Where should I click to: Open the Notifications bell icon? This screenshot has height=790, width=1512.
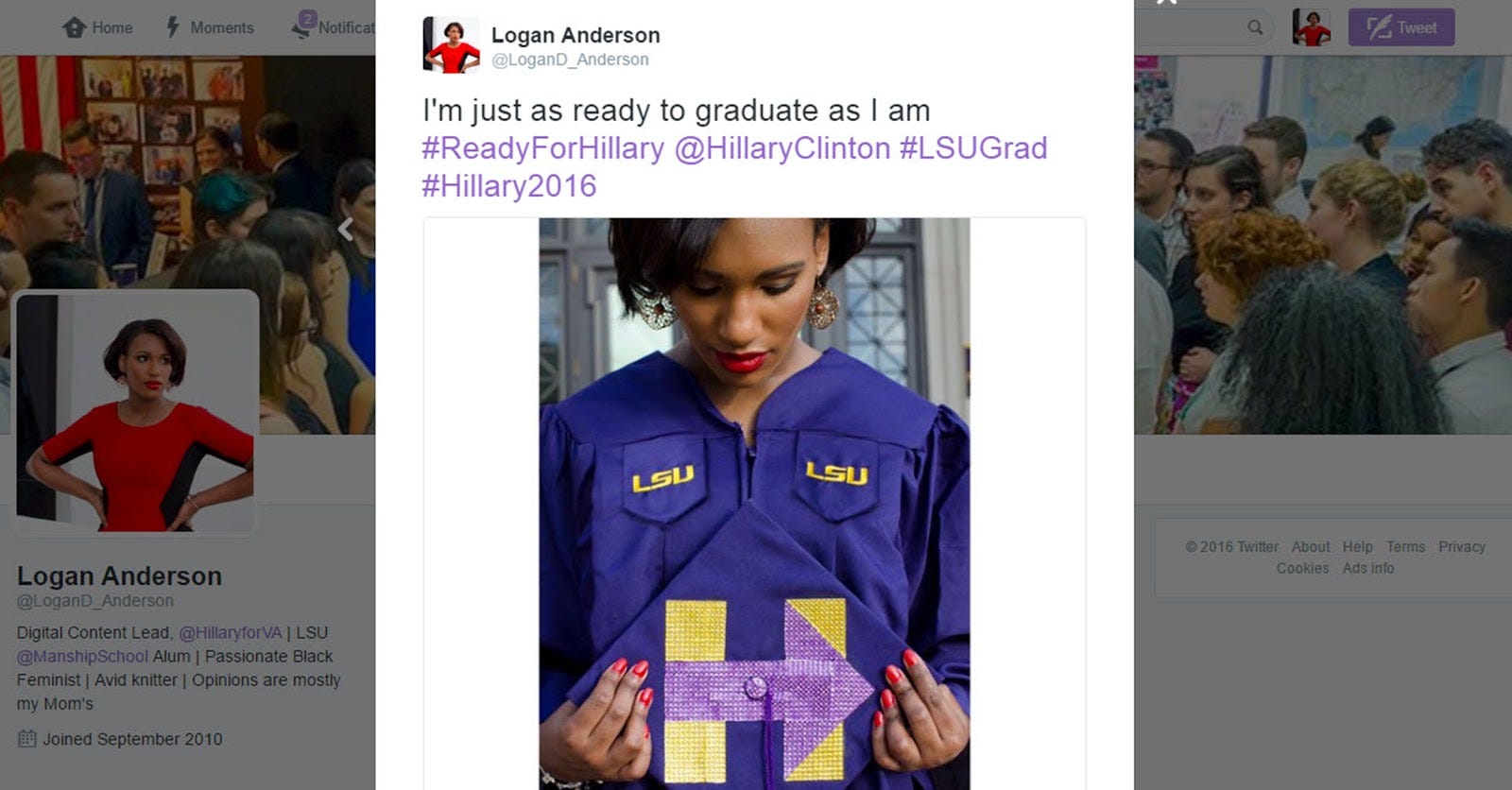(x=304, y=26)
